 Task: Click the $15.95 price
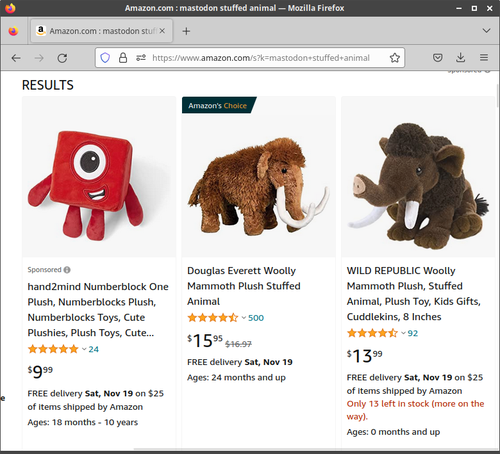(205, 341)
